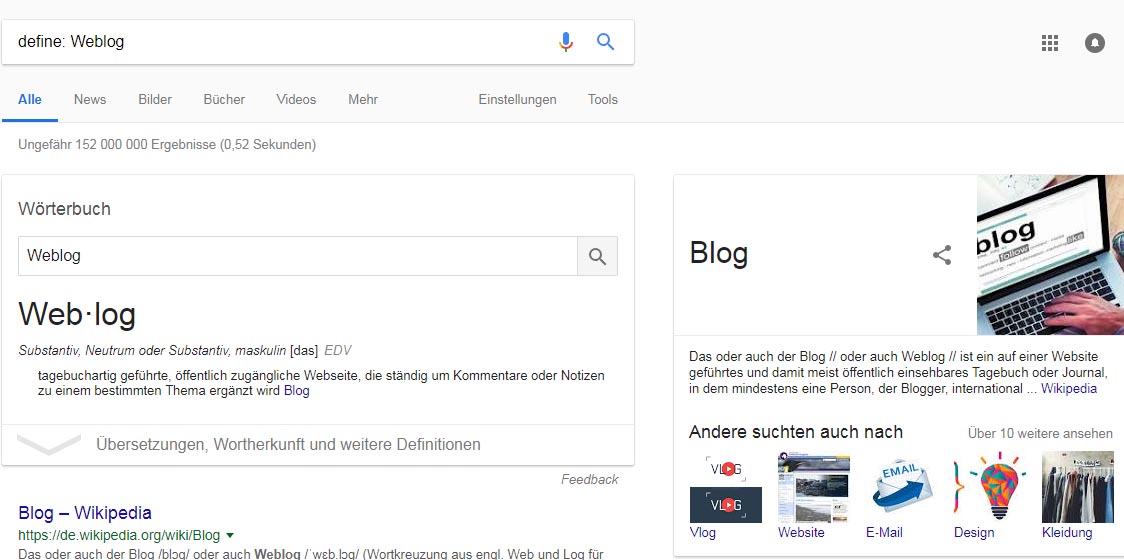Open the Vlog related search thumbnail

[725, 488]
